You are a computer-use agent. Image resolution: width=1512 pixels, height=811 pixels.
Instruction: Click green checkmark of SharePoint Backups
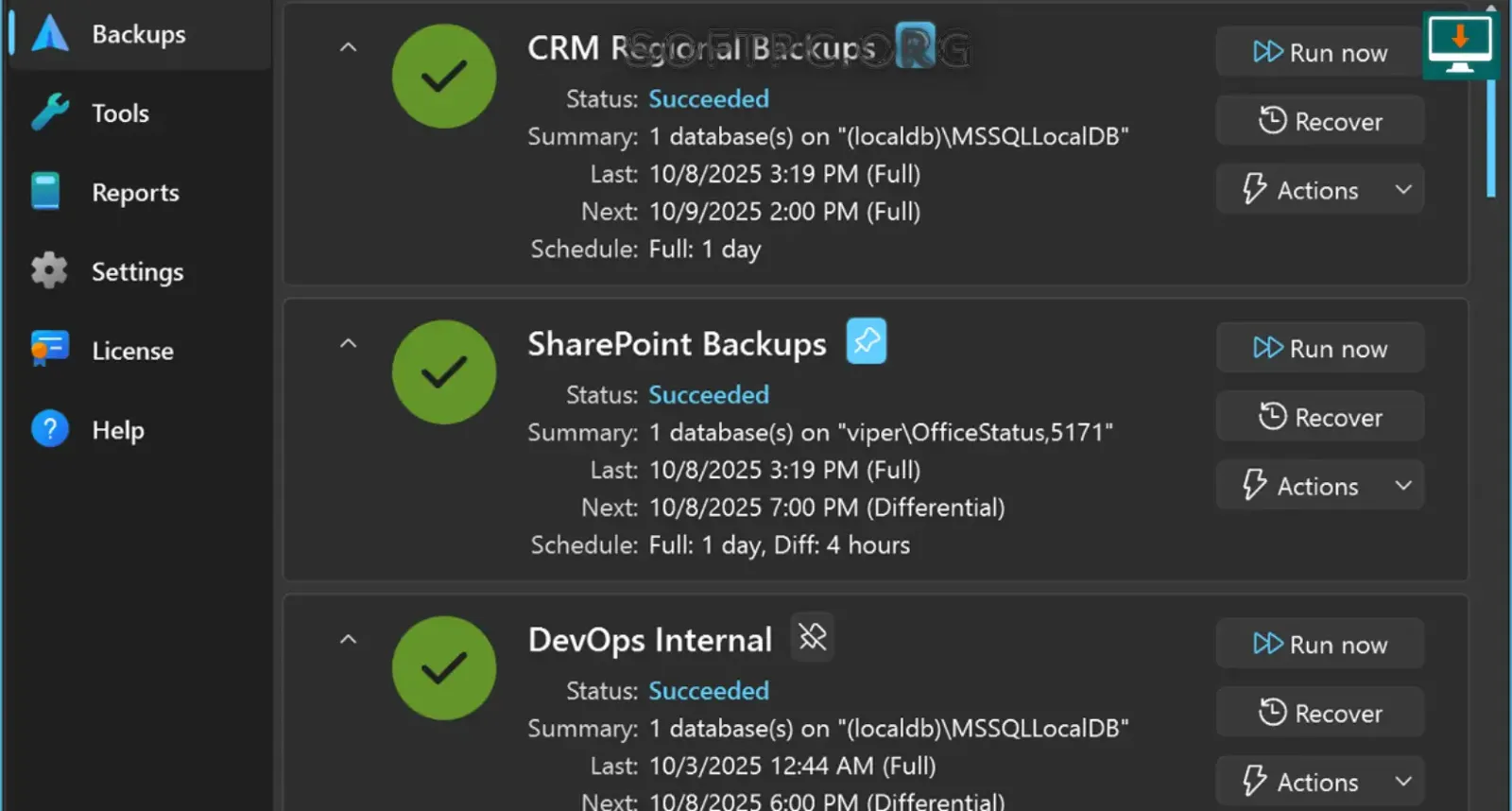[x=444, y=371]
